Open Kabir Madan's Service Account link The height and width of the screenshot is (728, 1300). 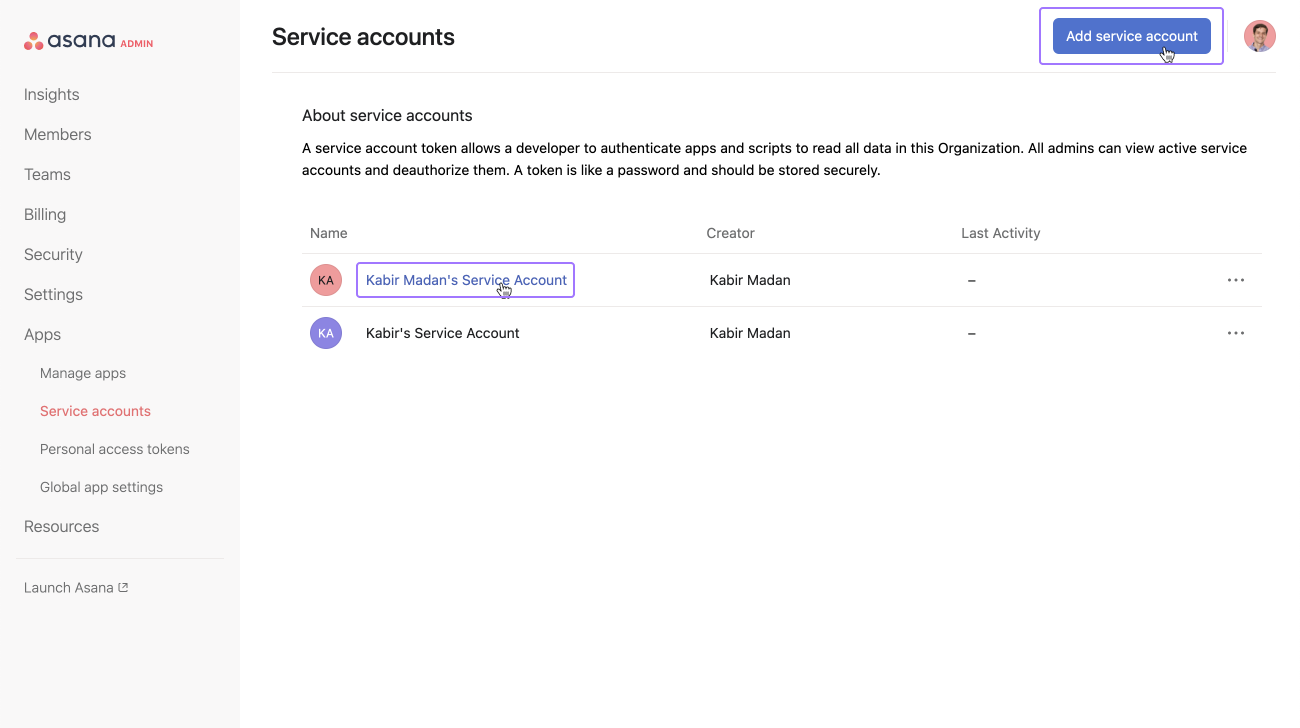(466, 280)
